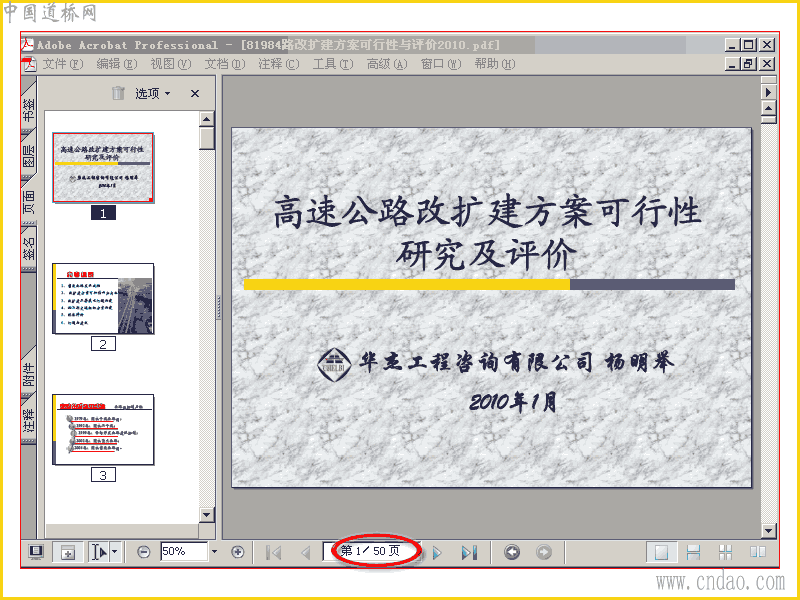Click the zoom in plus icon

[x=237, y=552]
